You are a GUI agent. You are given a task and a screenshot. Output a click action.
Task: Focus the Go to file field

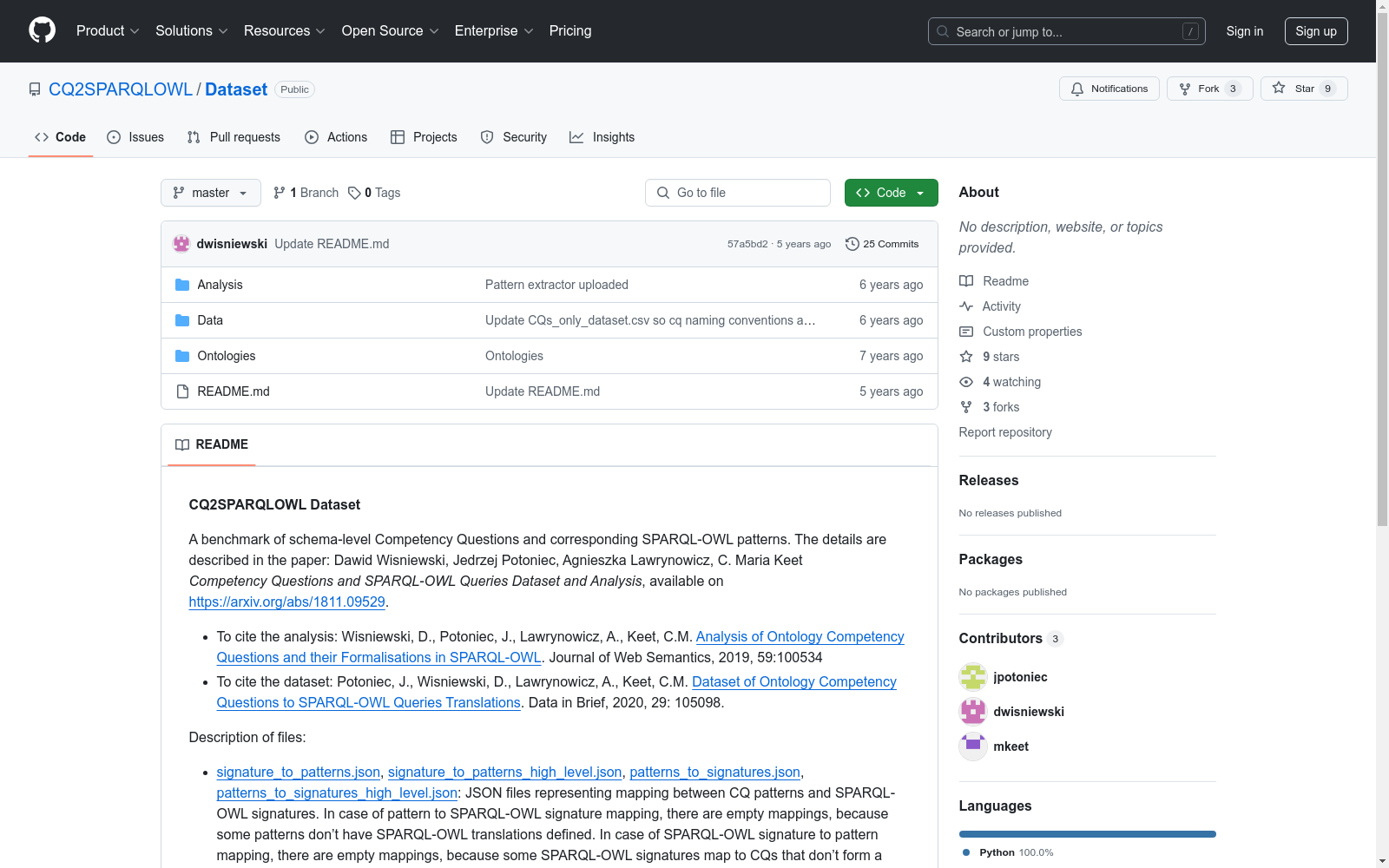738,193
